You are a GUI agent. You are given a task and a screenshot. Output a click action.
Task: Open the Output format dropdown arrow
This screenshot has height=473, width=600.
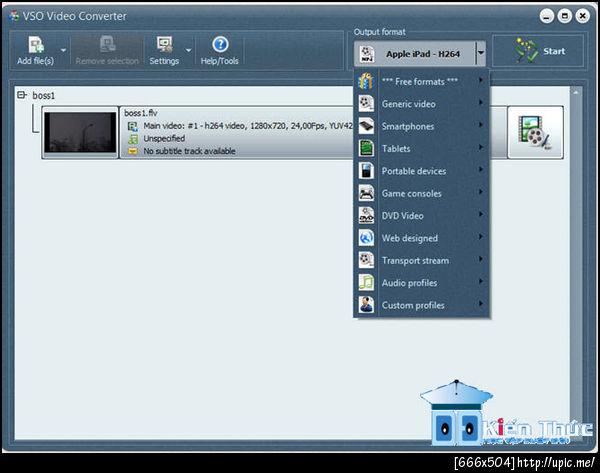pyautogui.click(x=481, y=53)
